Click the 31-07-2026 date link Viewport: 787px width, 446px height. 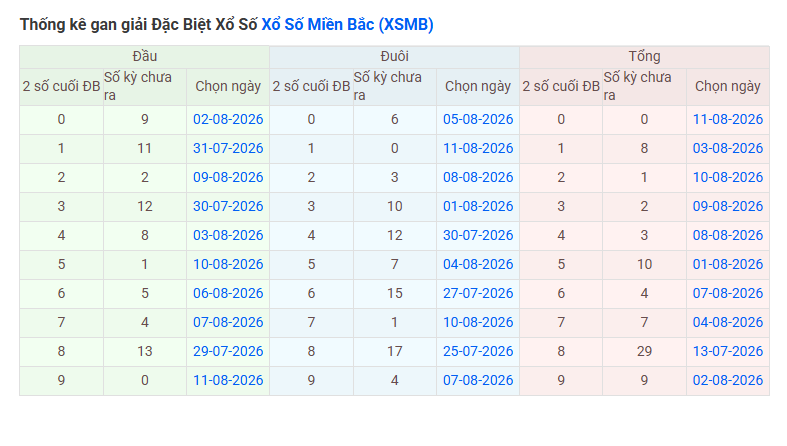[x=228, y=148]
